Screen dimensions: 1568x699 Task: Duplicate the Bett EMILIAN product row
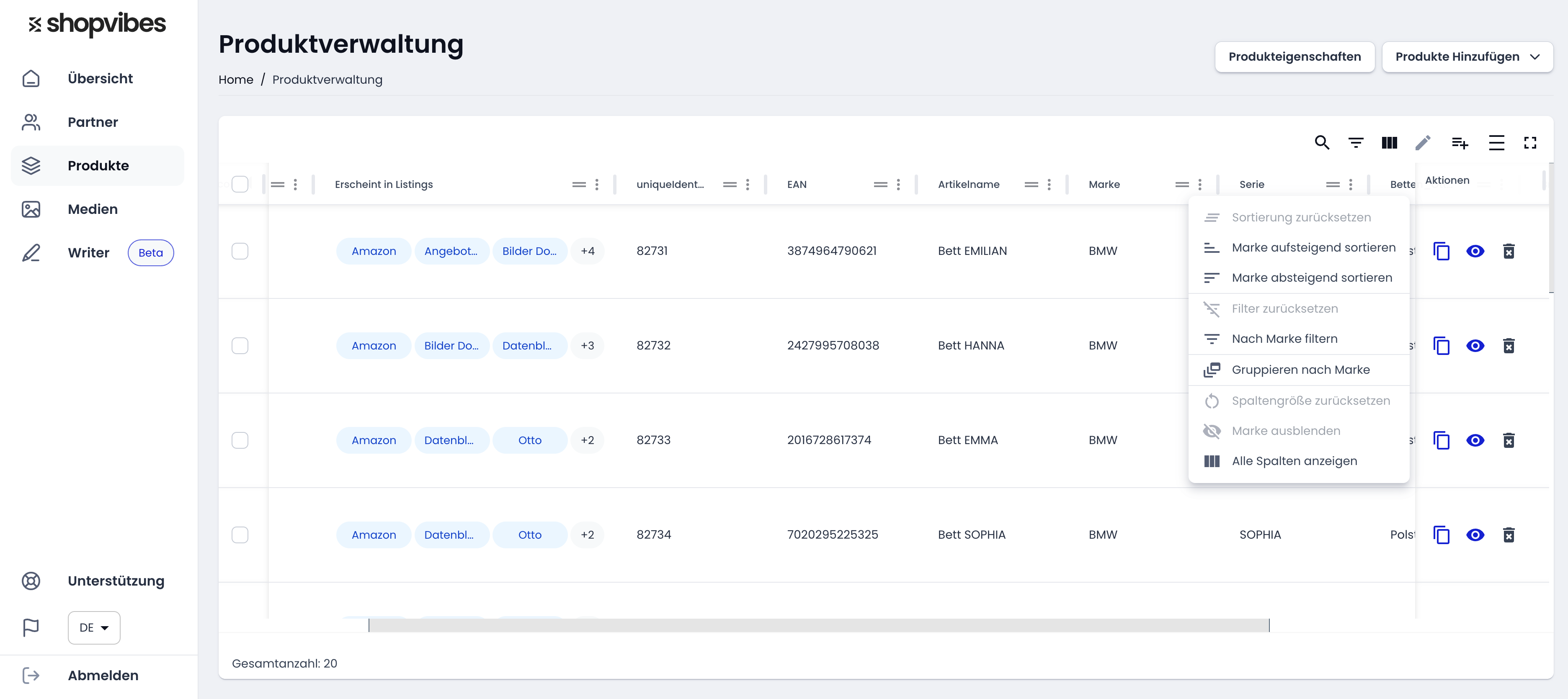click(1442, 251)
